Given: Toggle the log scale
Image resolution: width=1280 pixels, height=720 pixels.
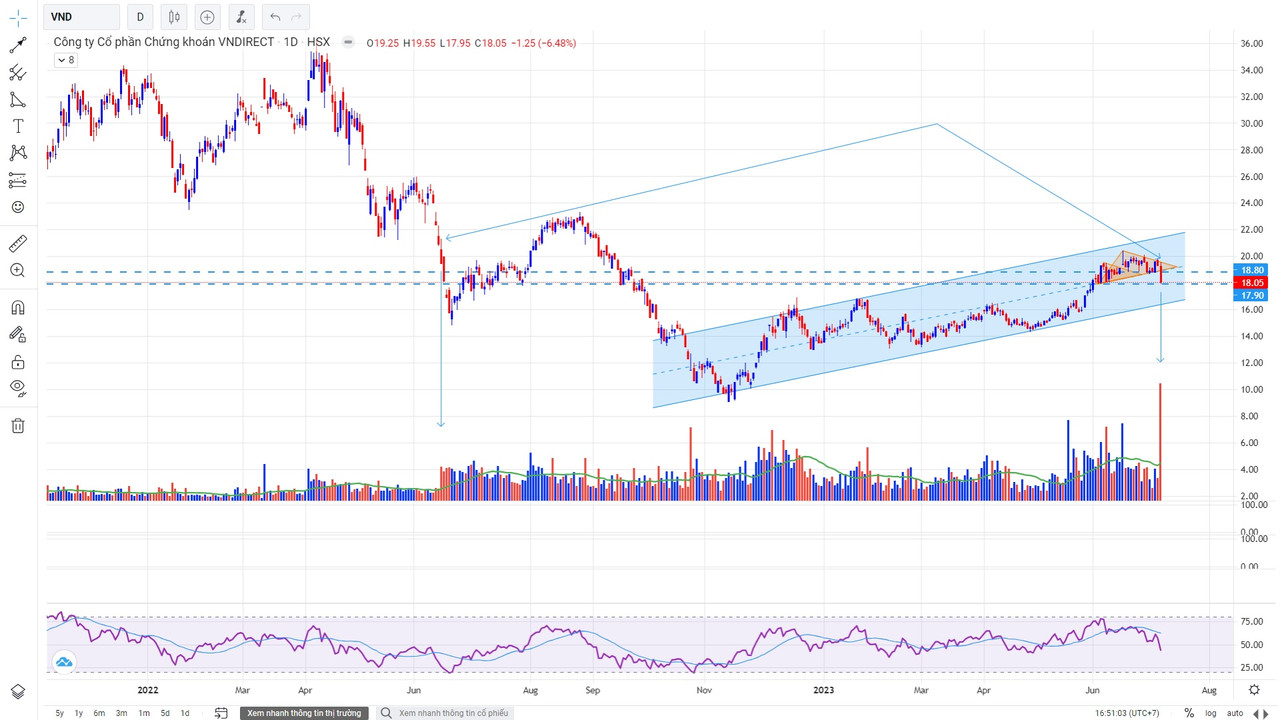Looking at the screenshot, I should pyautogui.click(x=1211, y=713).
